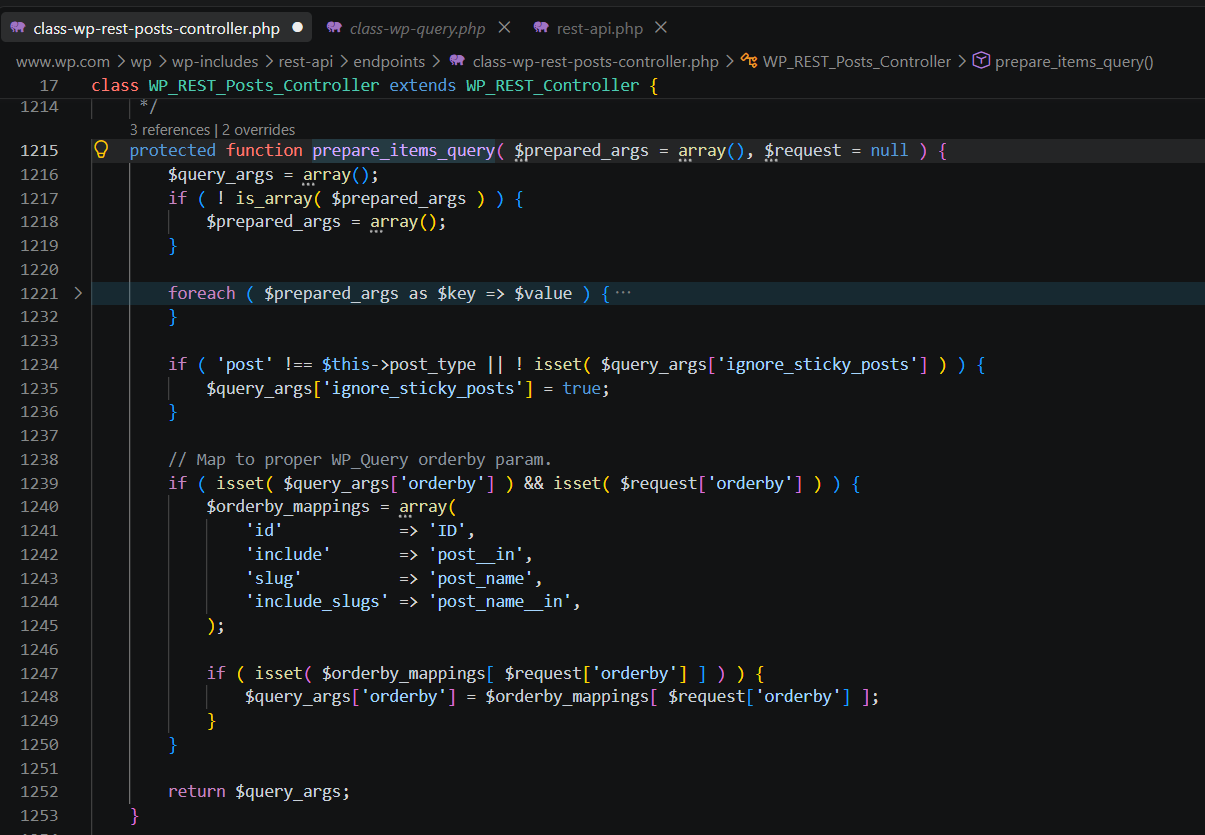This screenshot has height=835, width=1205.
Task: Click the return $query_args statement
Action: pyautogui.click(x=260, y=791)
